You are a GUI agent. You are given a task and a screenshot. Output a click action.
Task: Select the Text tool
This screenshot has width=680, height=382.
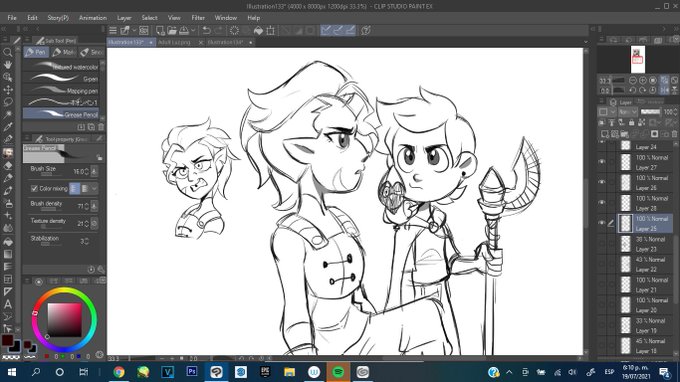pos(8,304)
